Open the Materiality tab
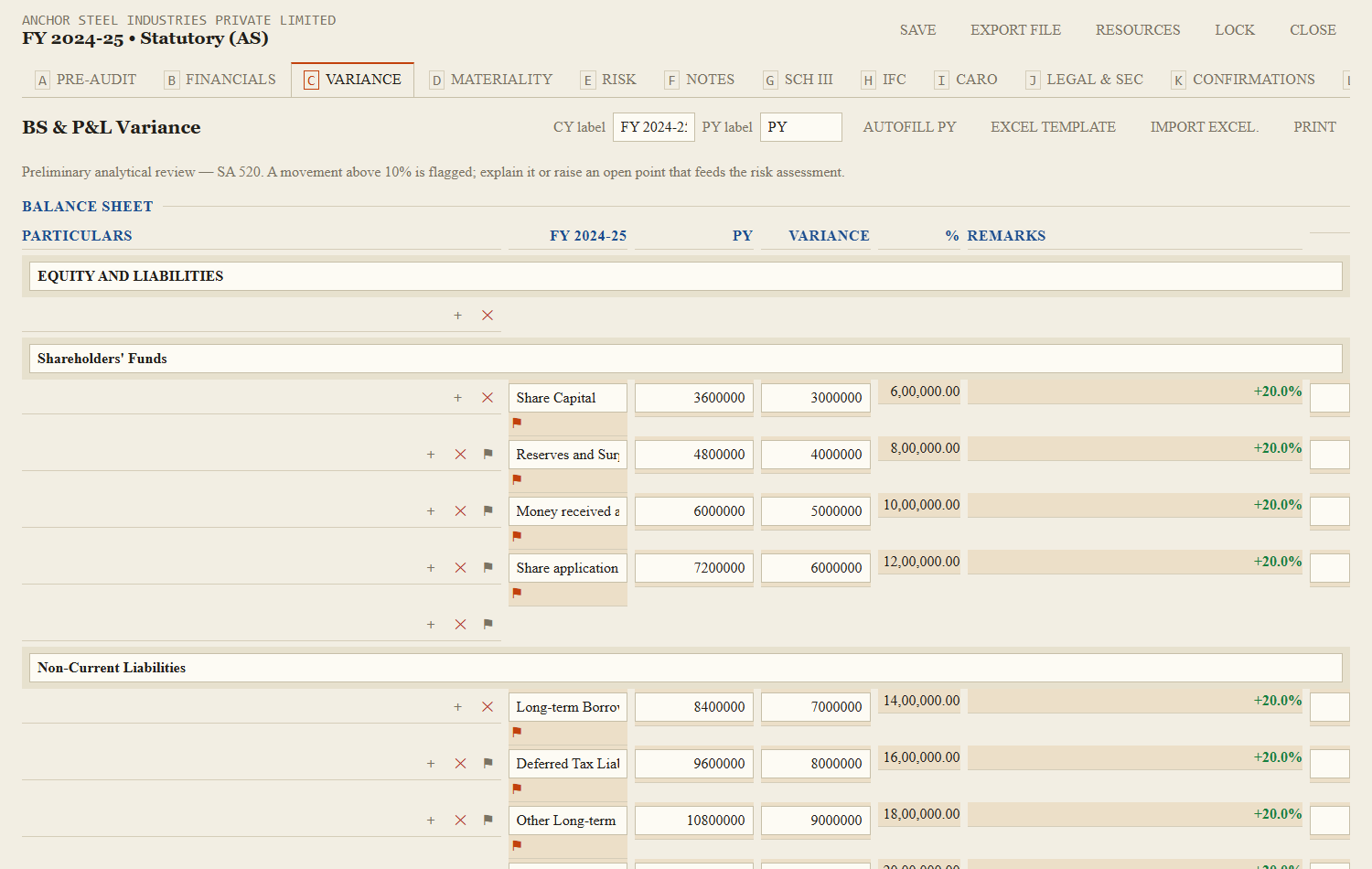 click(x=491, y=80)
